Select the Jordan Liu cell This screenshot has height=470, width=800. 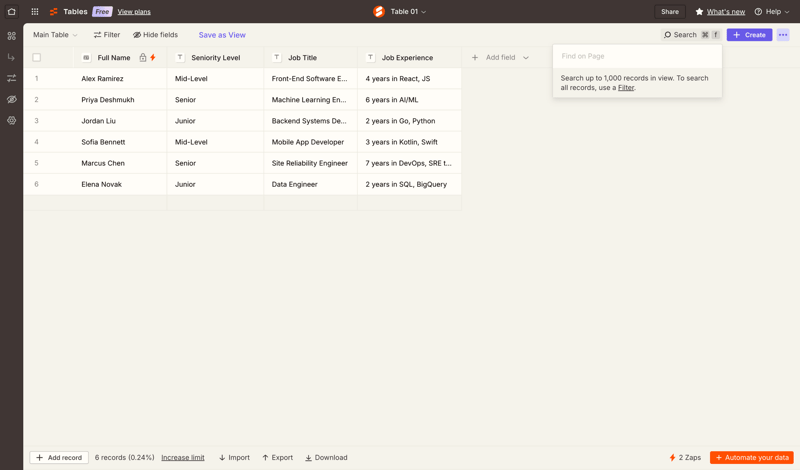pyautogui.click(x=120, y=121)
